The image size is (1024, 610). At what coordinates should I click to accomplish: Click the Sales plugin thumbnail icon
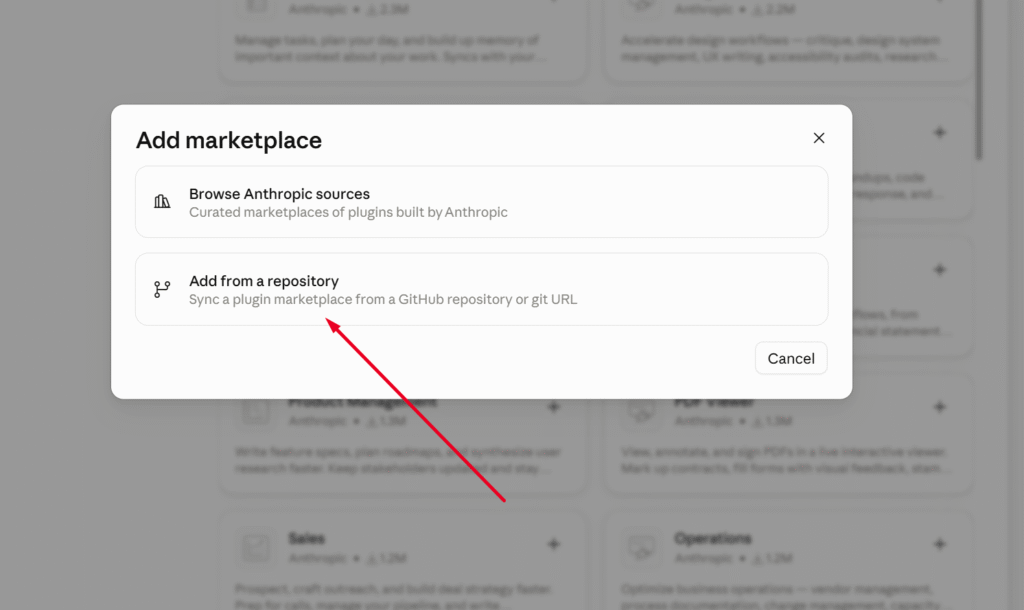255,548
